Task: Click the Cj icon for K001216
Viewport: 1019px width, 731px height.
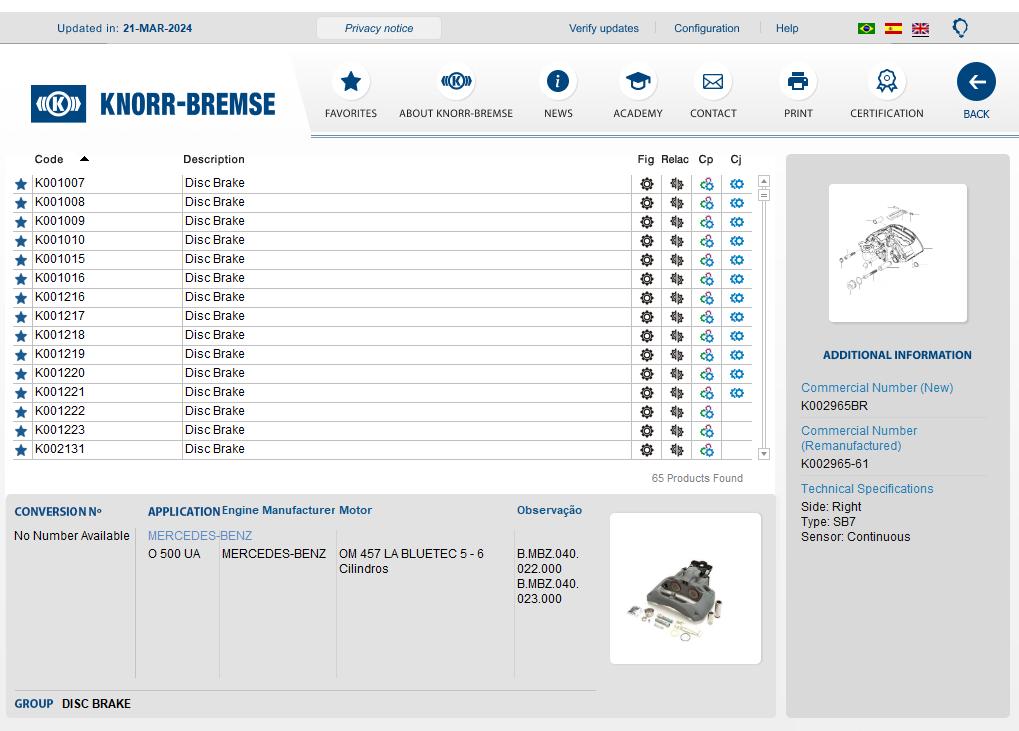Action: pos(735,297)
